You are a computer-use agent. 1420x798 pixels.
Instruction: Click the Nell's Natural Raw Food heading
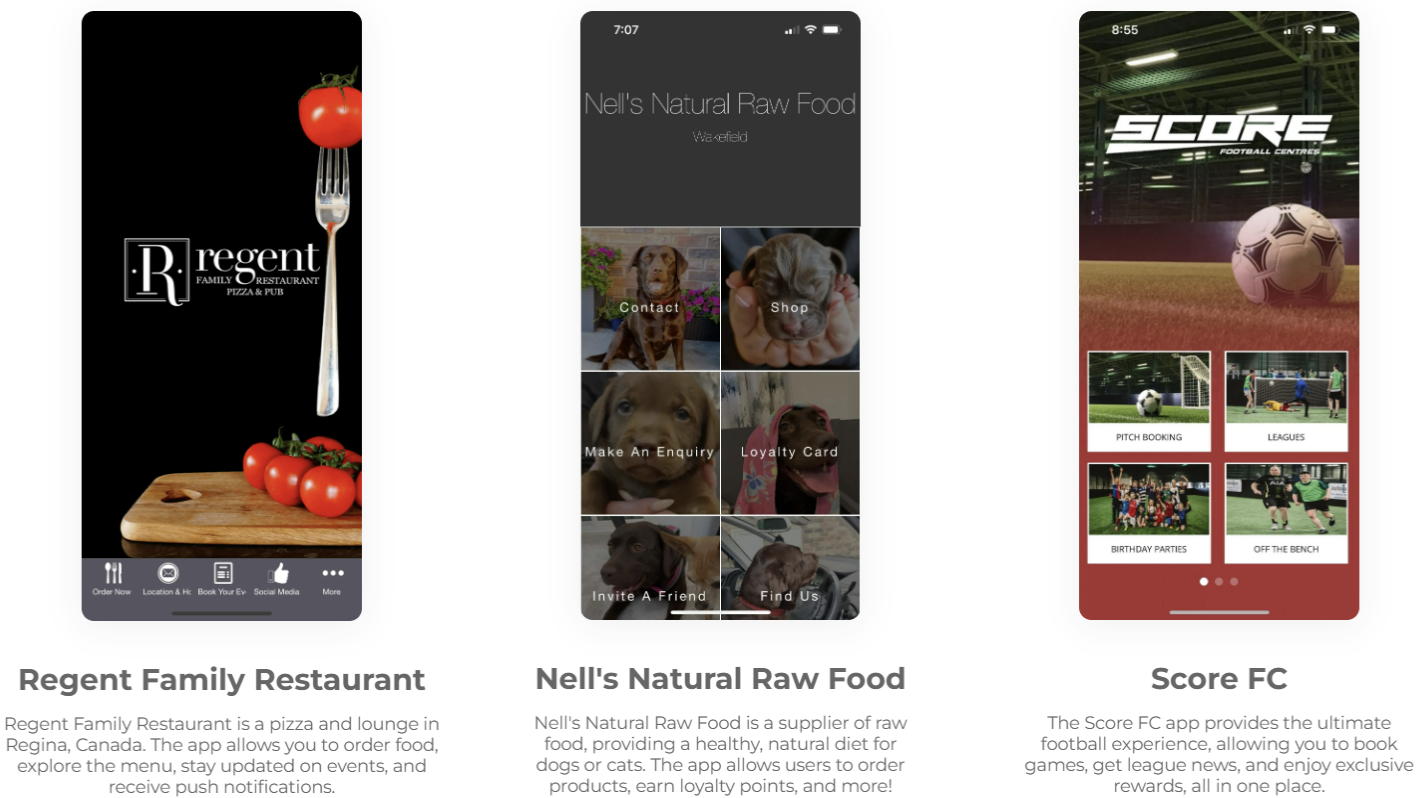pyautogui.click(x=720, y=679)
